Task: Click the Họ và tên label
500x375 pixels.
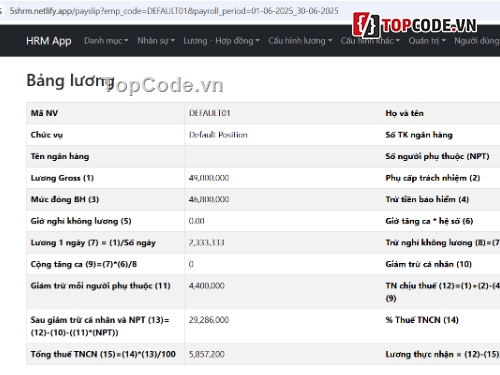Action: tap(404, 113)
